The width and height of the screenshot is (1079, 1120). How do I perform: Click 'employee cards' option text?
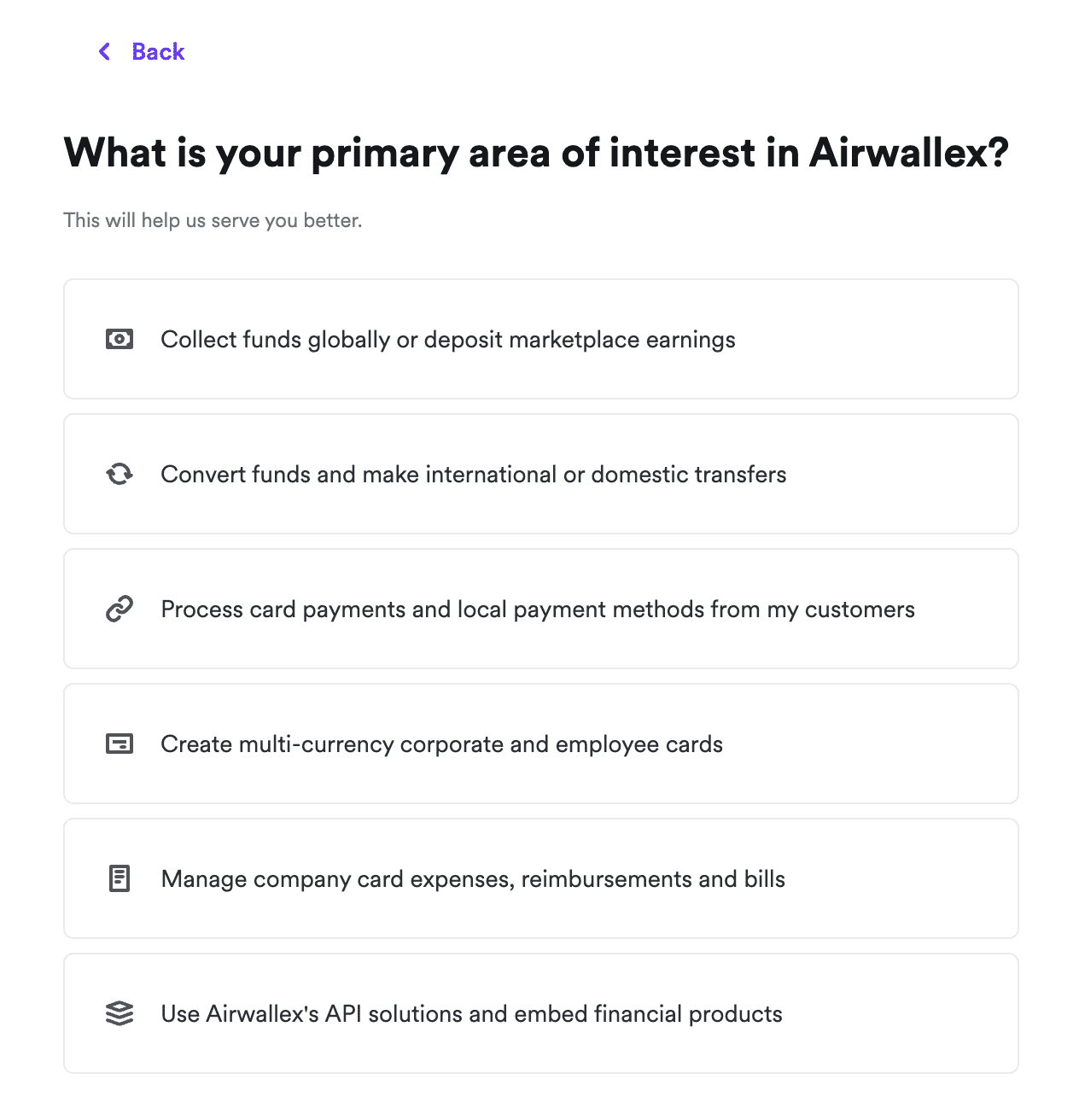[639, 744]
